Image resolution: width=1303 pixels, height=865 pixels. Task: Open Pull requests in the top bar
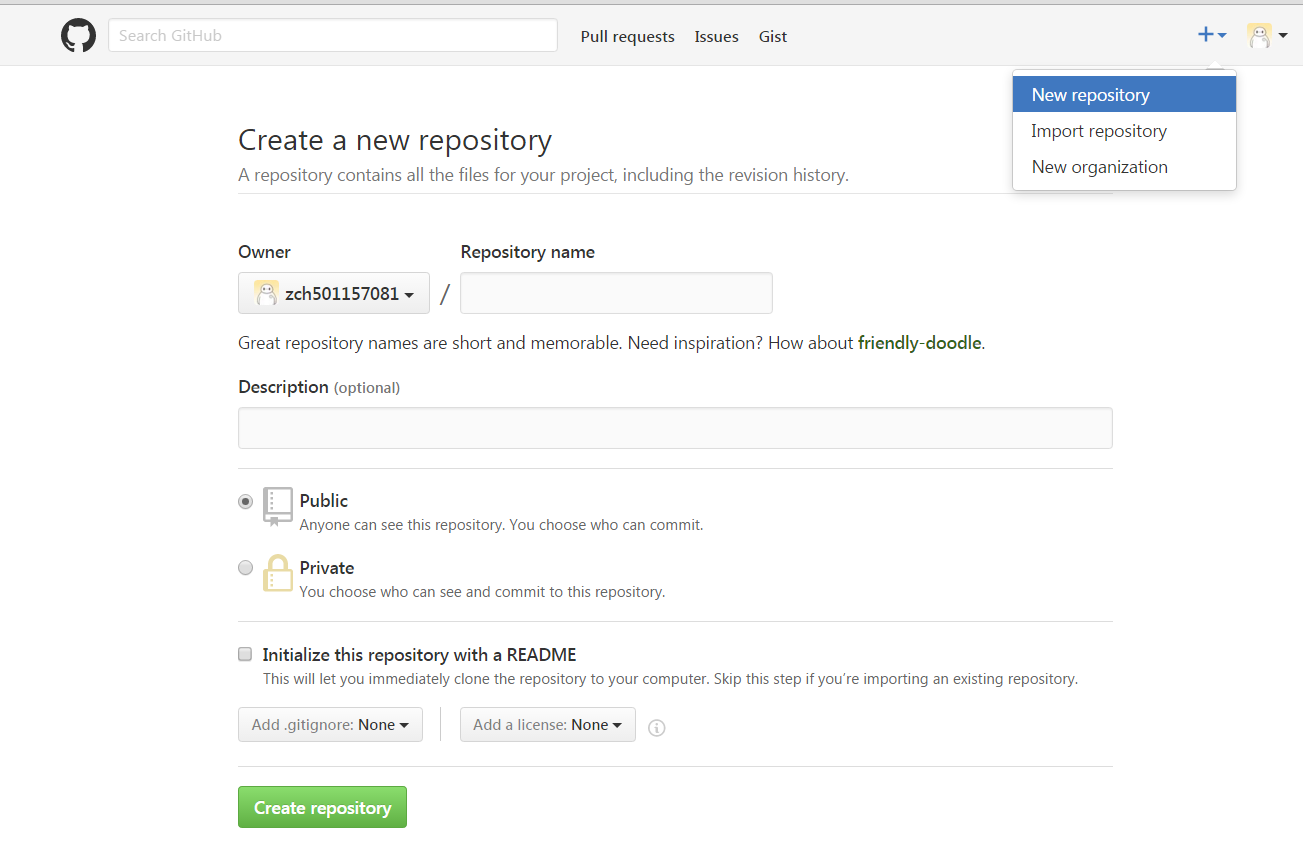(x=628, y=36)
